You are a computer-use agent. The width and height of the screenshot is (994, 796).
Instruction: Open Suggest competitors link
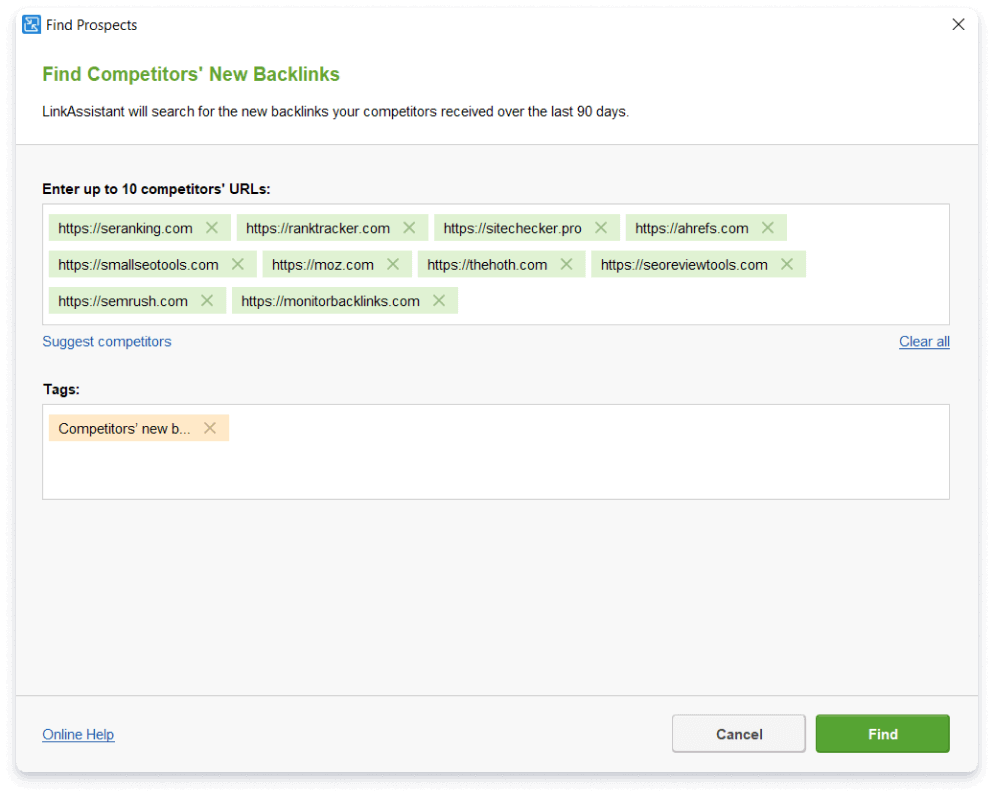(106, 342)
